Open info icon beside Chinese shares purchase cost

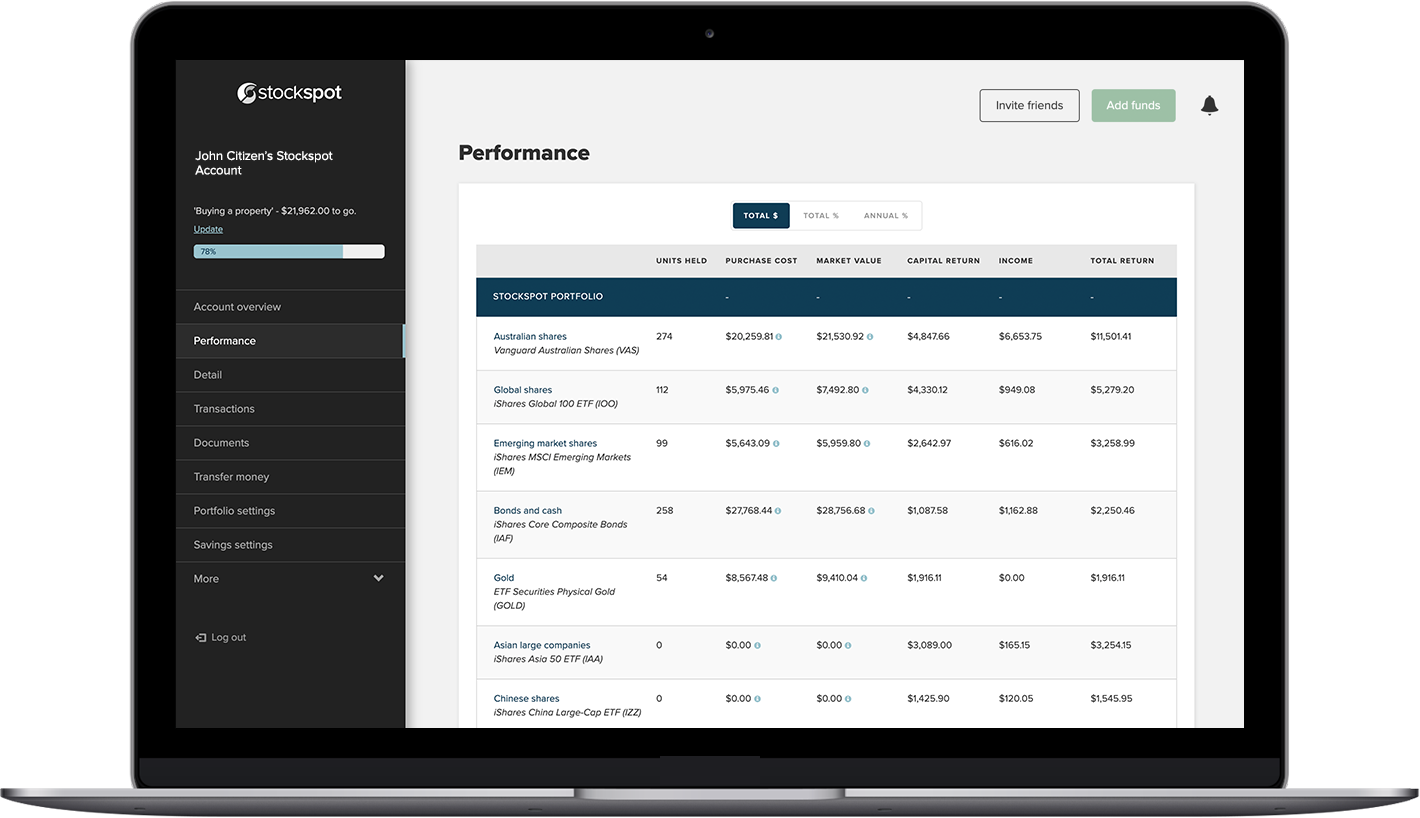[x=758, y=698]
